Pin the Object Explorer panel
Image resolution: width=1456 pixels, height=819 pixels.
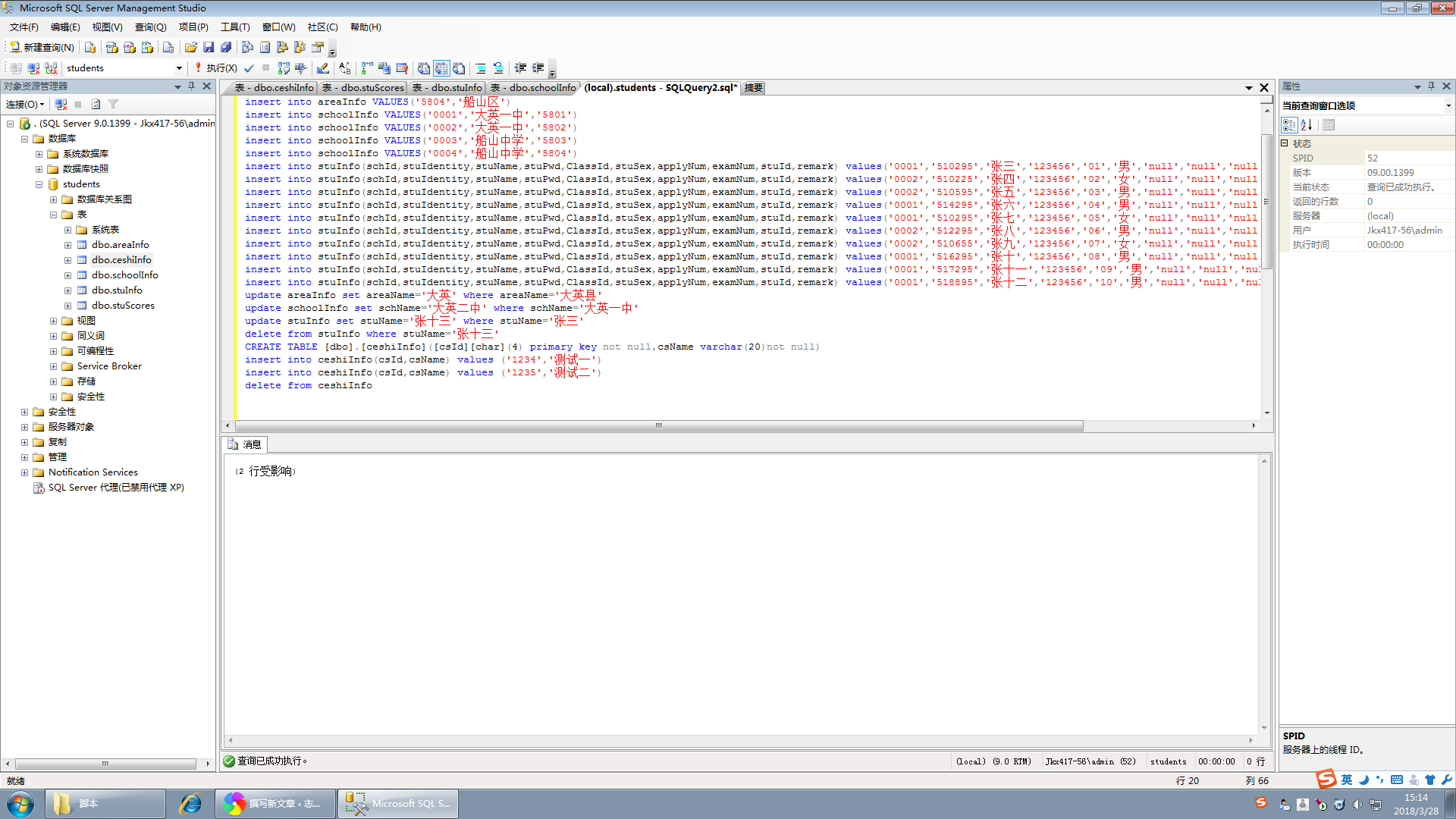(192, 86)
